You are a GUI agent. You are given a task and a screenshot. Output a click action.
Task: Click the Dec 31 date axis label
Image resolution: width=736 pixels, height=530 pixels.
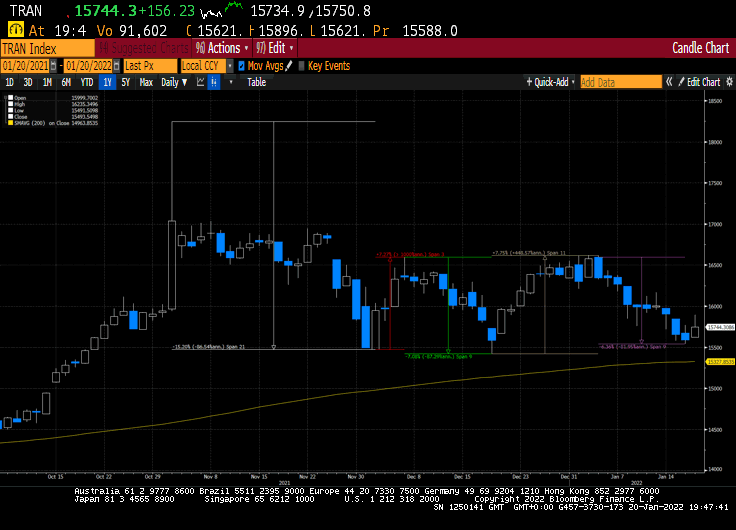[x=568, y=476]
